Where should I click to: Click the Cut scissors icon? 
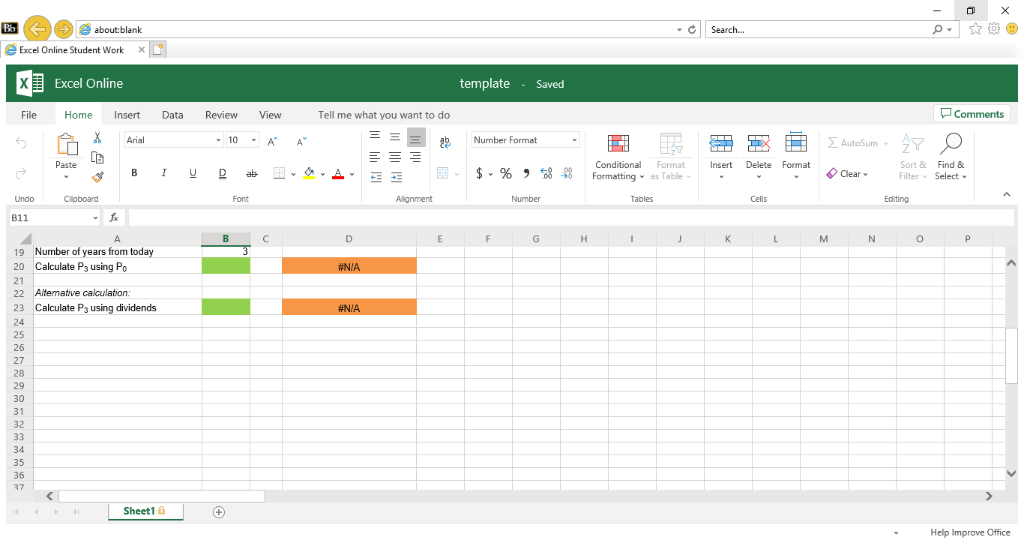[x=97, y=138]
